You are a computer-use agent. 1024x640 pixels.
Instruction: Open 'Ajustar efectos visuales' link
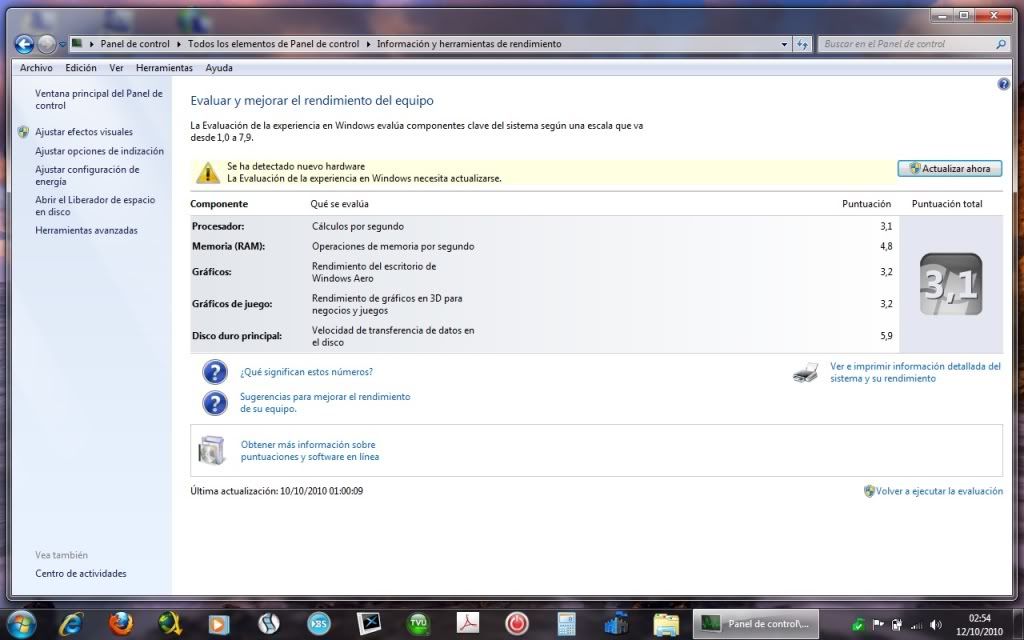click(x=84, y=132)
